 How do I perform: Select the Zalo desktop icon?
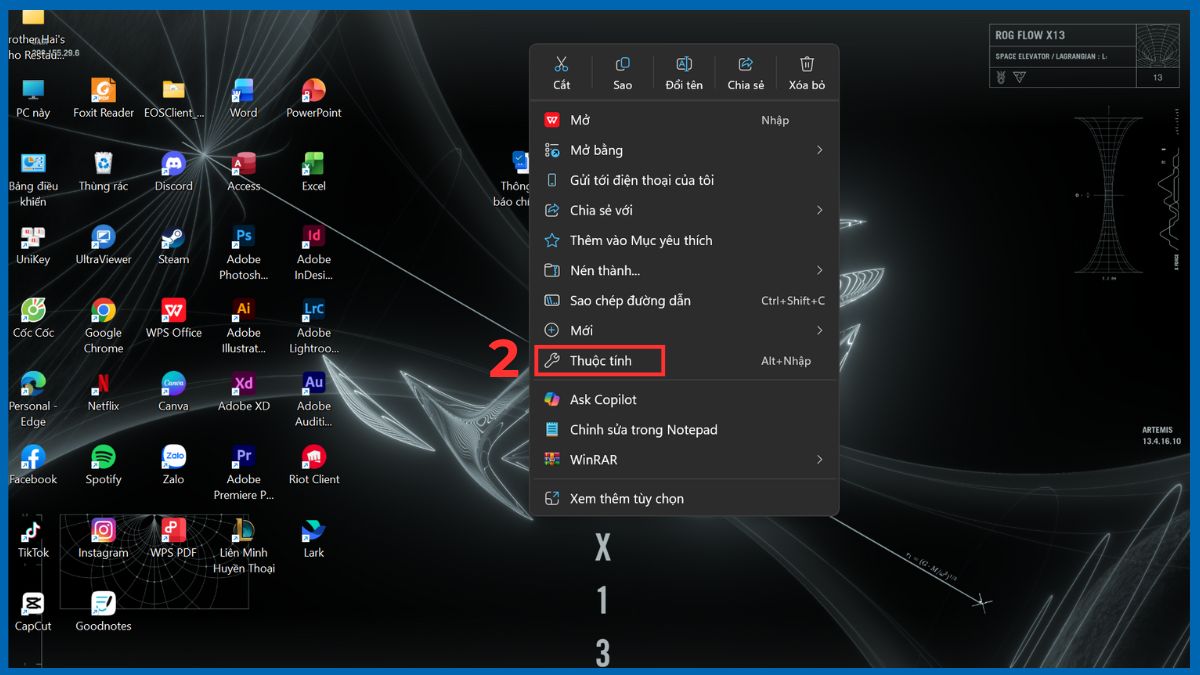tap(173, 465)
